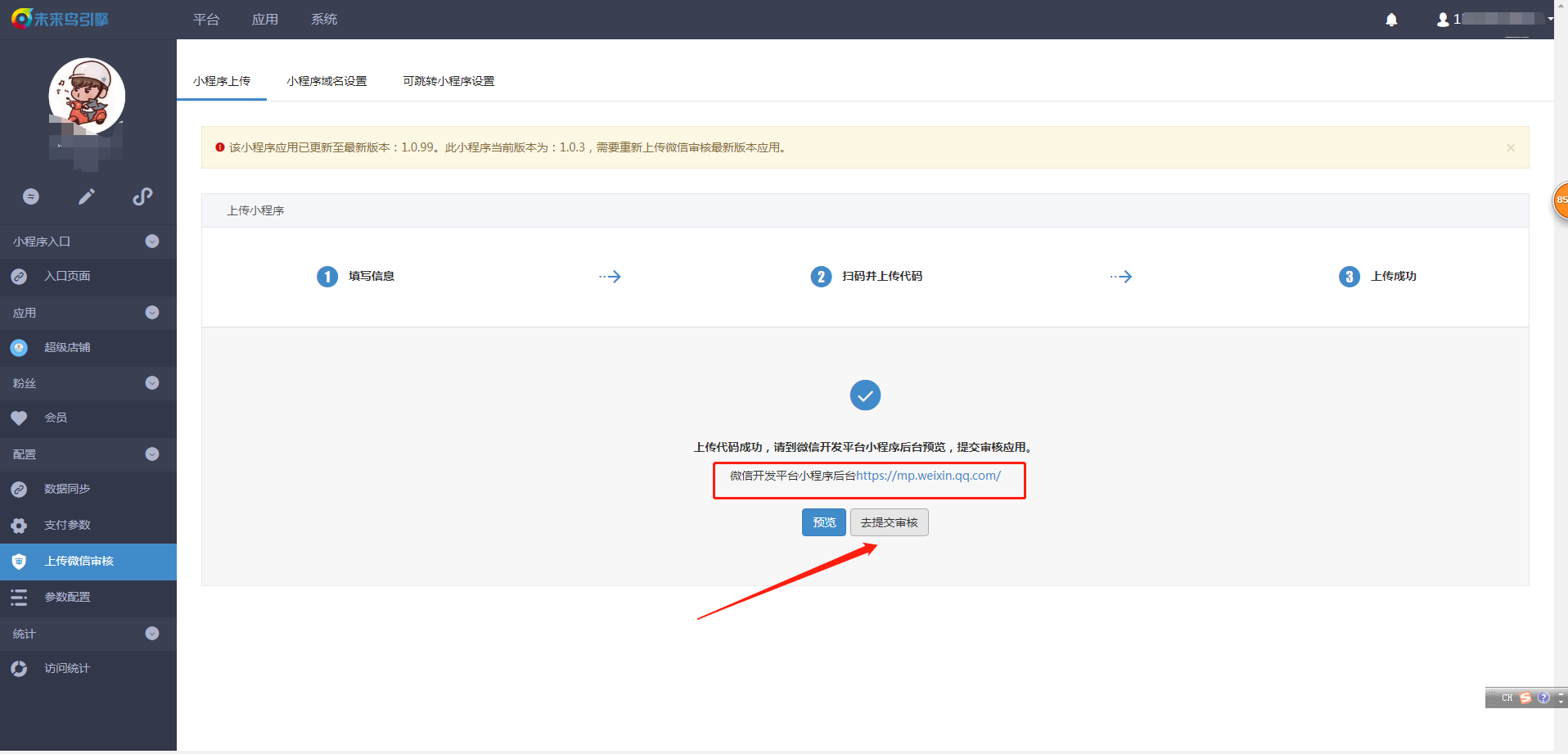Viewport: 1568px width, 754px height.
Task: Open 支付参数 gear settings item
Action: [x=67, y=525]
